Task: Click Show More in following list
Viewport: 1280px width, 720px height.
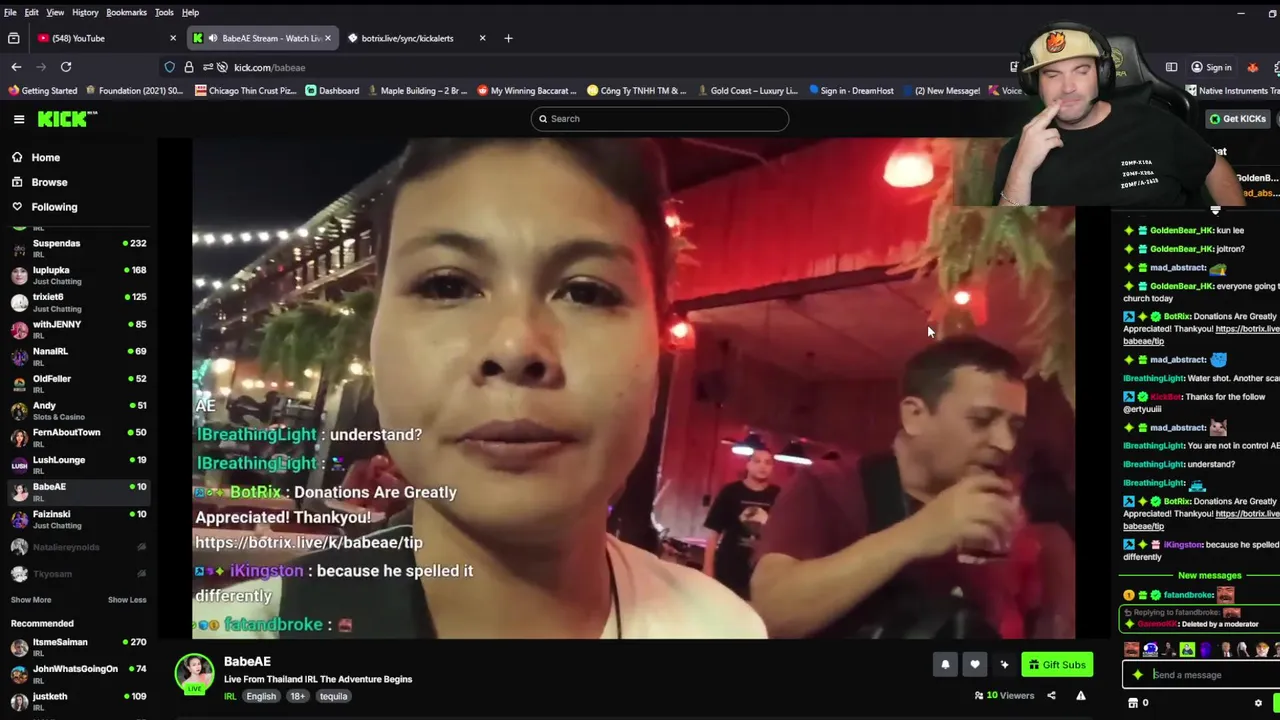Action: (31, 600)
